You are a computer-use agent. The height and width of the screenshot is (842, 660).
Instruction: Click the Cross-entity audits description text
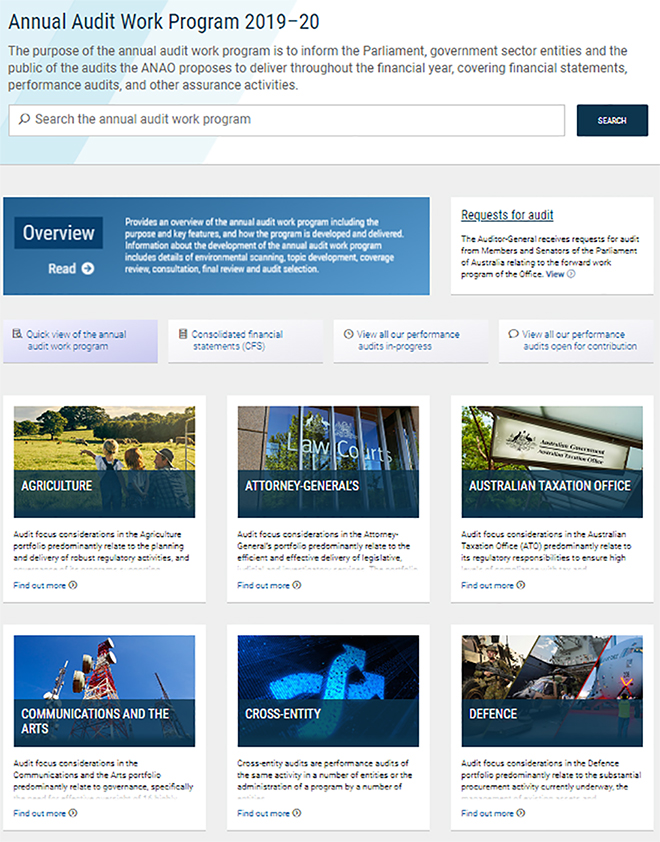click(x=325, y=780)
